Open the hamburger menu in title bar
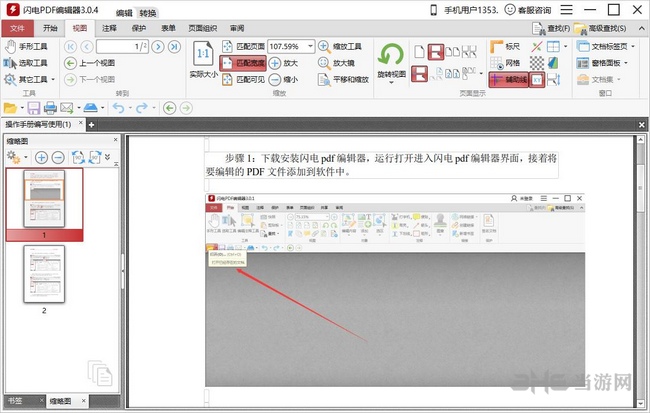 (x=566, y=10)
